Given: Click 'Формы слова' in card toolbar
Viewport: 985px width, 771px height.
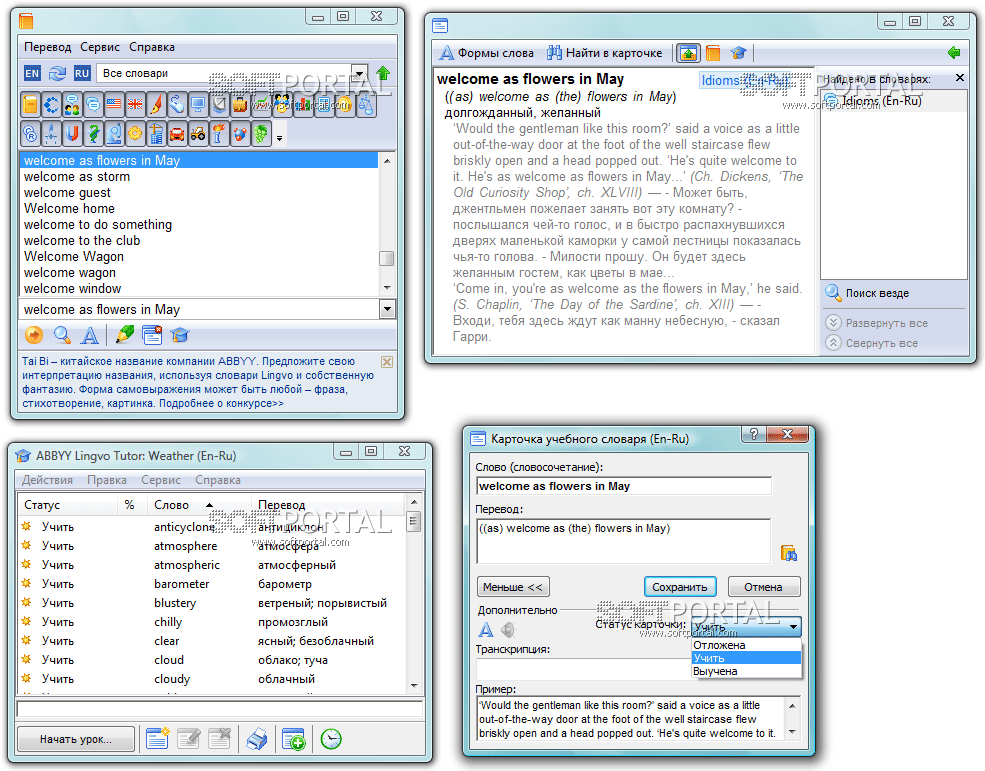Looking at the screenshot, I should click(x=487, y=53).
